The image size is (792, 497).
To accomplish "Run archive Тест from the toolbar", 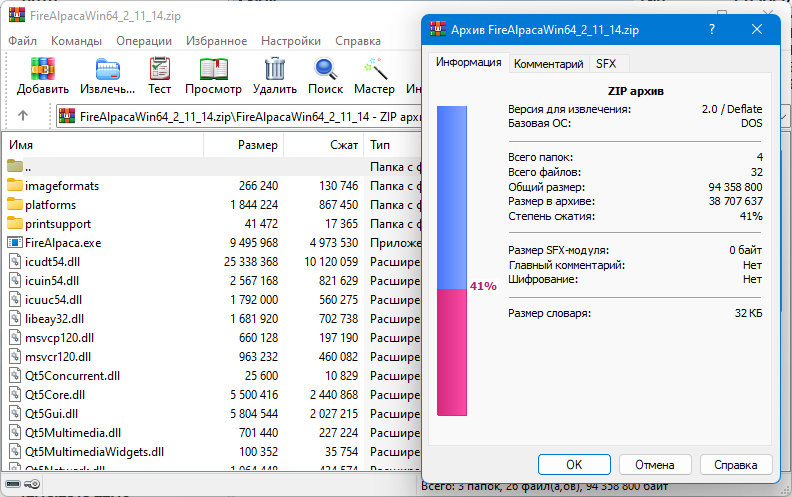I will click(x=160, y=69).
